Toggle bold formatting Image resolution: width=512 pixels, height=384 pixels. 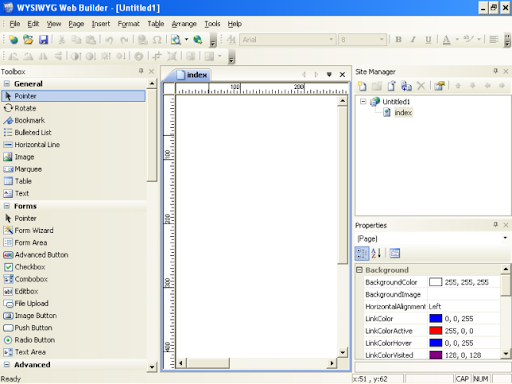pos(398,40)
